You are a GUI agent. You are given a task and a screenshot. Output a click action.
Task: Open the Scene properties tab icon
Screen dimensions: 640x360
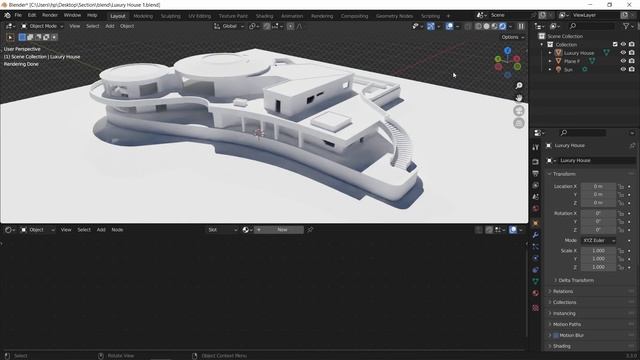click(x=536, y=197)
